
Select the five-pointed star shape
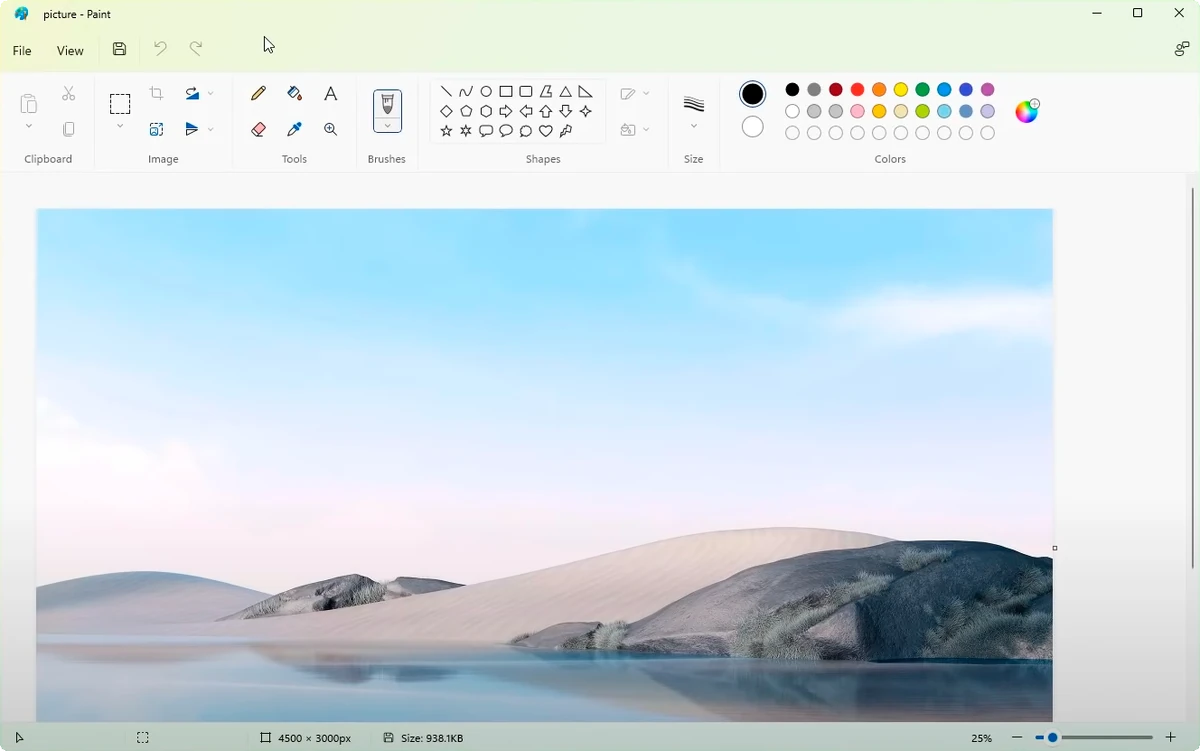(x=446, y=131)
